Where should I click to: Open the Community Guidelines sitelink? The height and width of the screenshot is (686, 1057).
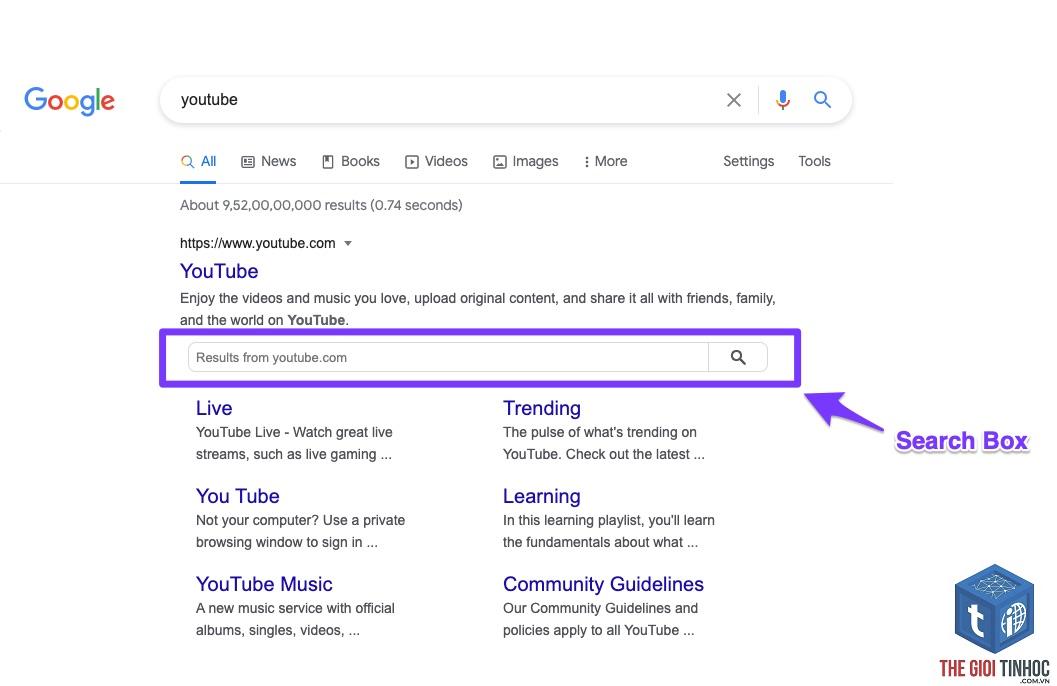pyautogui.click(x=603, y=584)
